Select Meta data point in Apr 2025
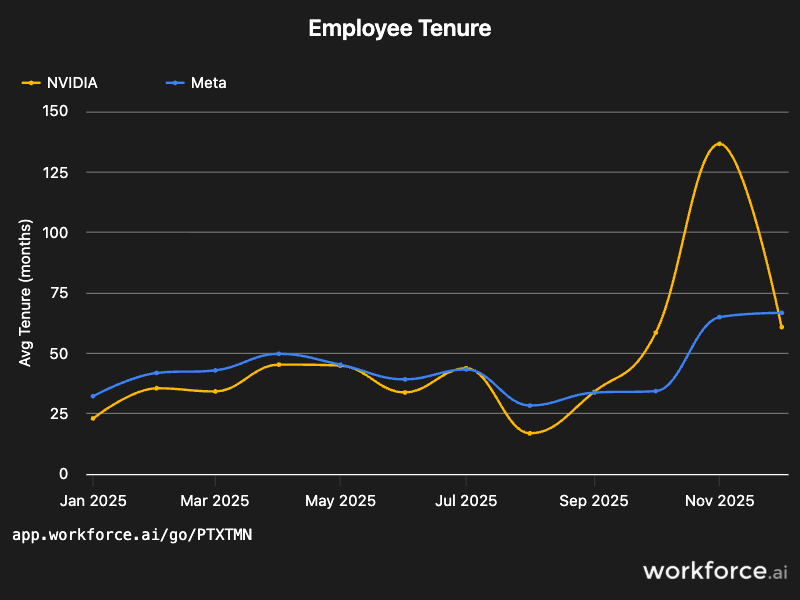The width and height of the screenshot is (800, 600). click(x=279, y=354)
